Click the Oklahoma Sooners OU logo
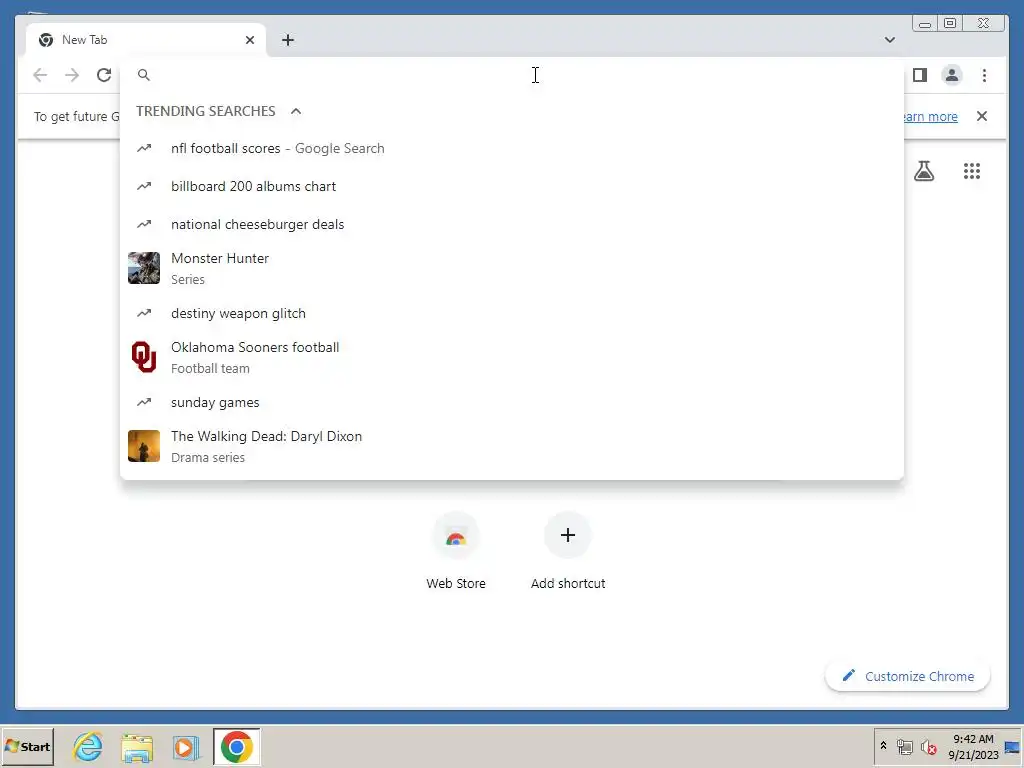 coord(144,357)
